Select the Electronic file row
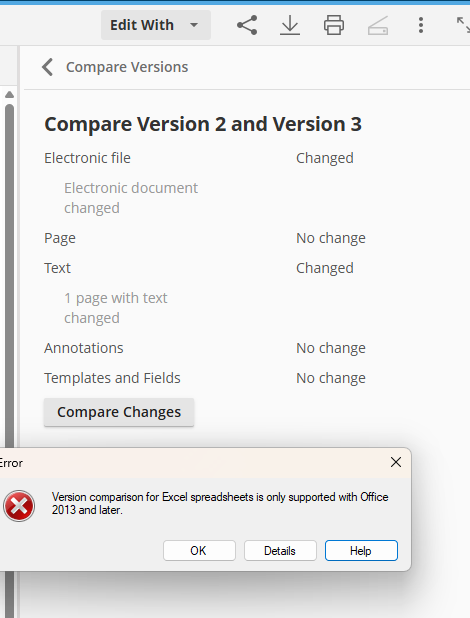This screenshot has height=618, width=470. click(x=199, y=158)
